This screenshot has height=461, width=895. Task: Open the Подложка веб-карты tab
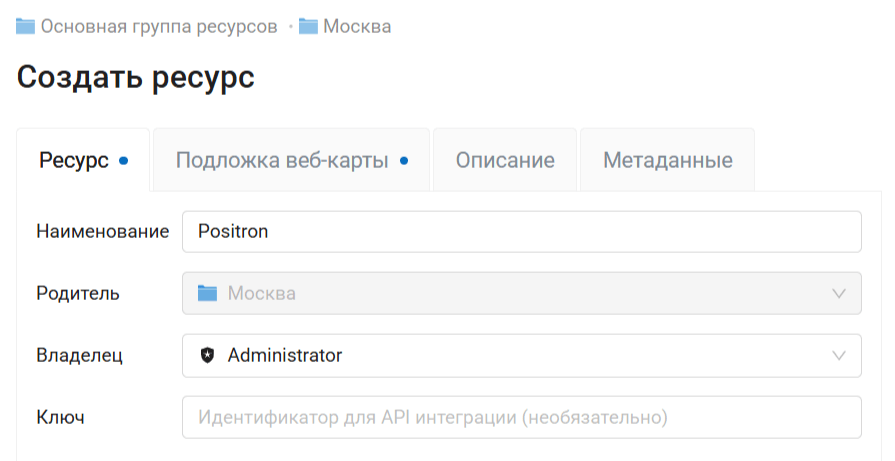[282, 160]
